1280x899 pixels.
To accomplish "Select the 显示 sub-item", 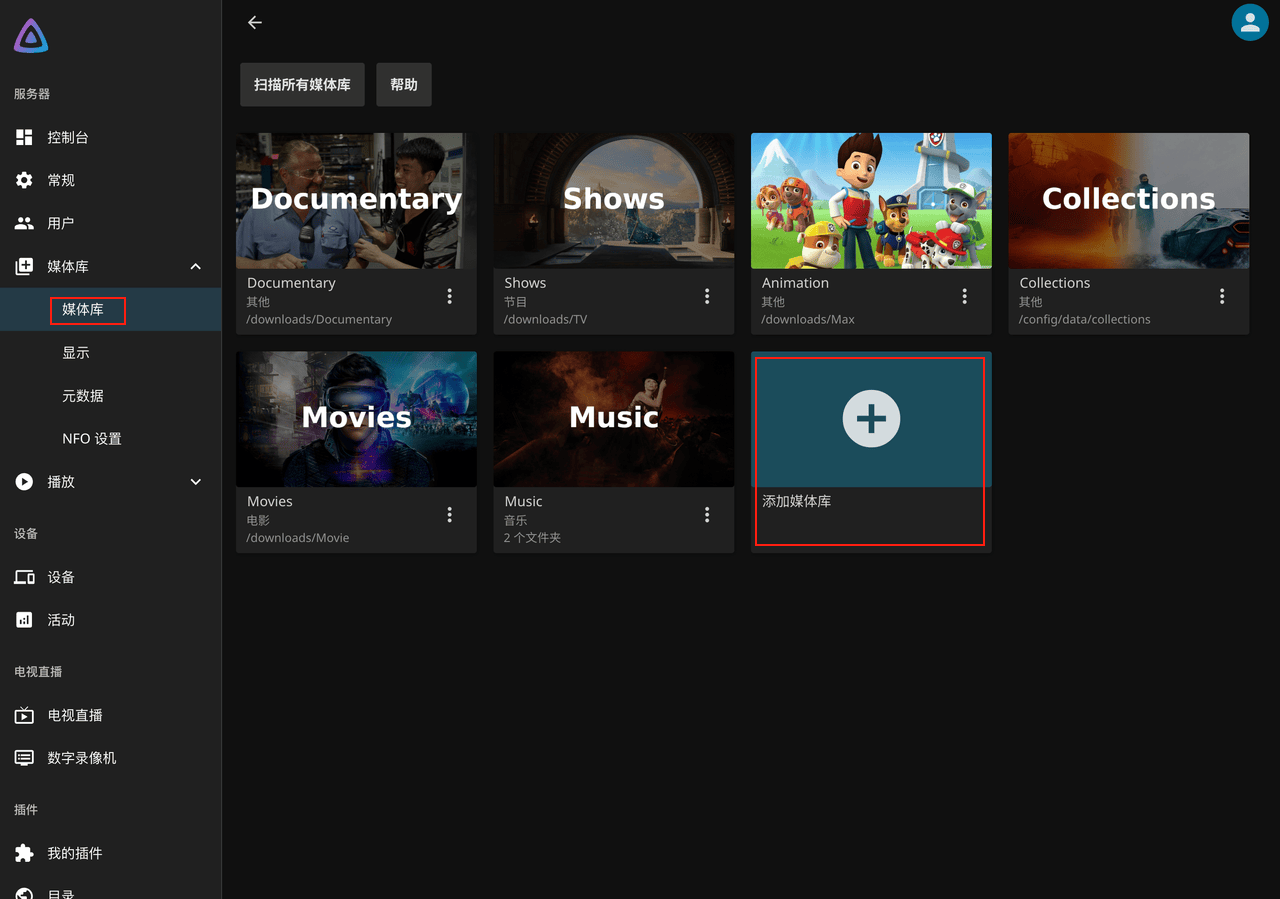I will pos(110,352).
